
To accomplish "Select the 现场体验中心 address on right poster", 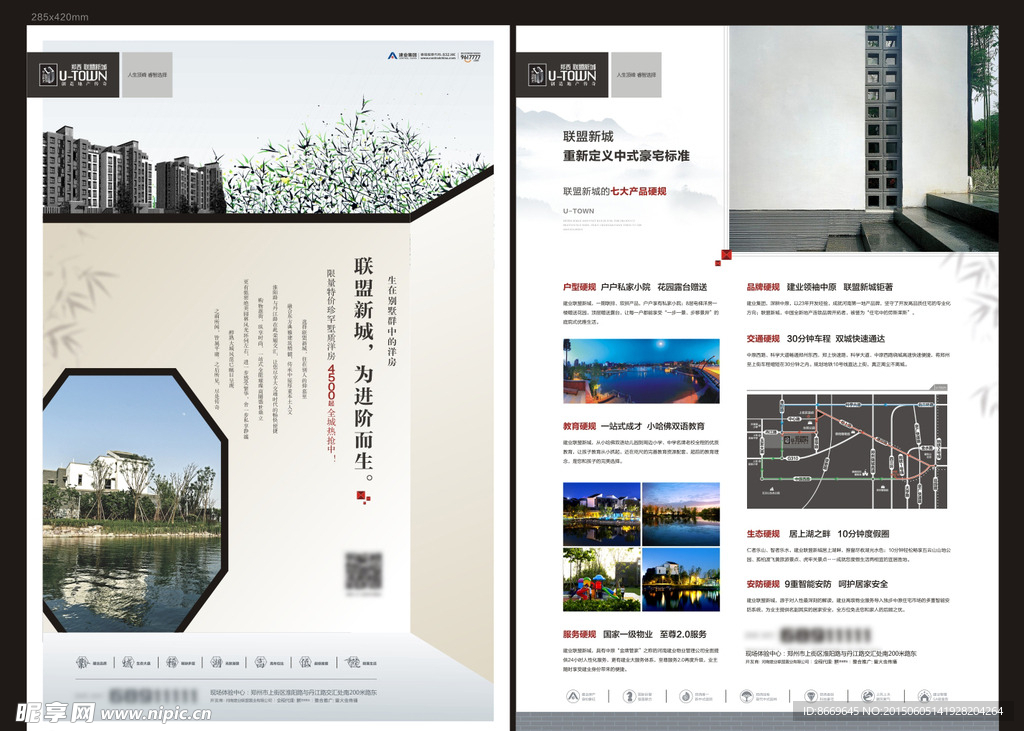I will [x=831, y=653].
